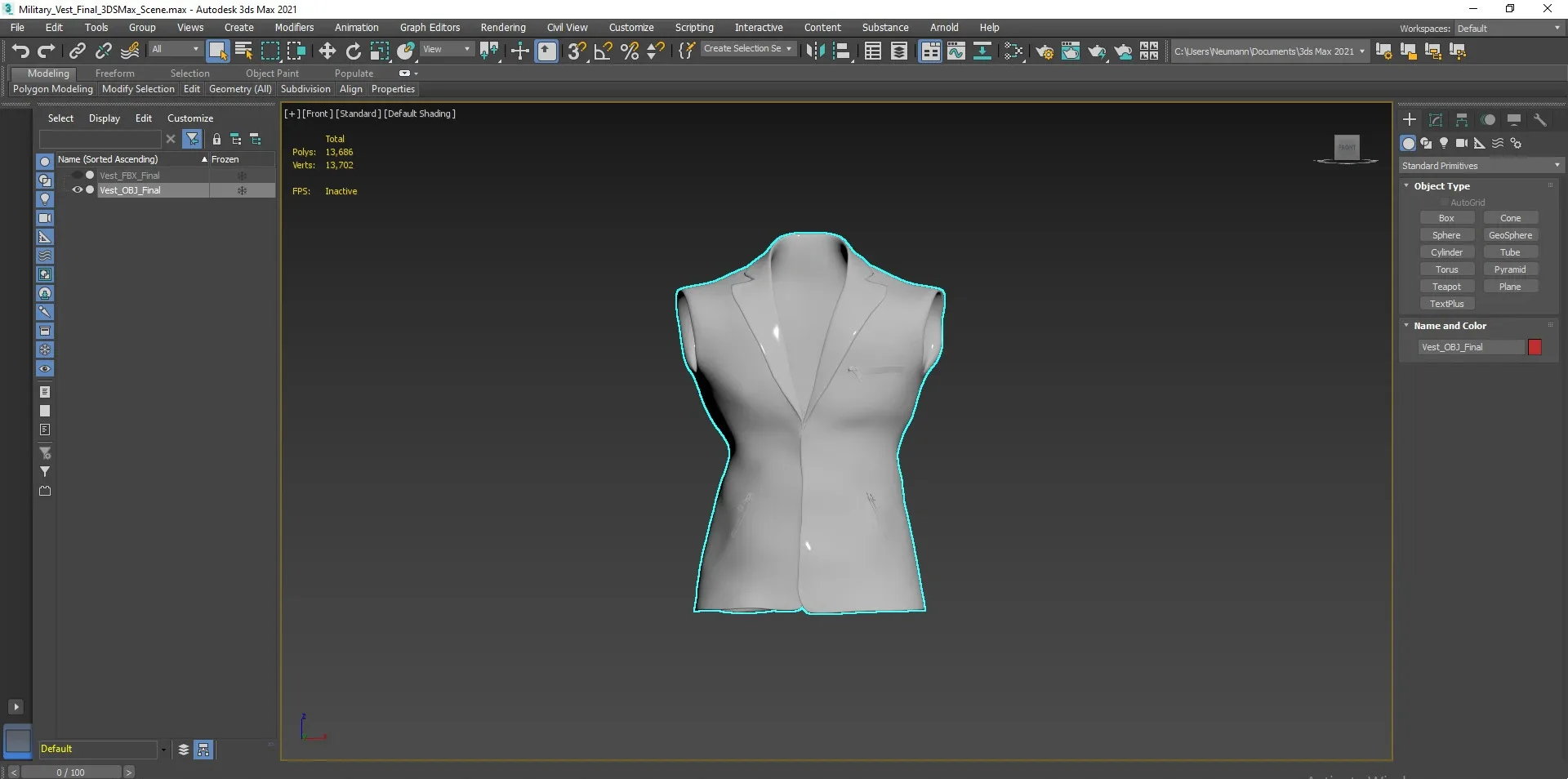1568x779 pixels.
Task: Click the Align tool icon
Action: tap(841, 51)
